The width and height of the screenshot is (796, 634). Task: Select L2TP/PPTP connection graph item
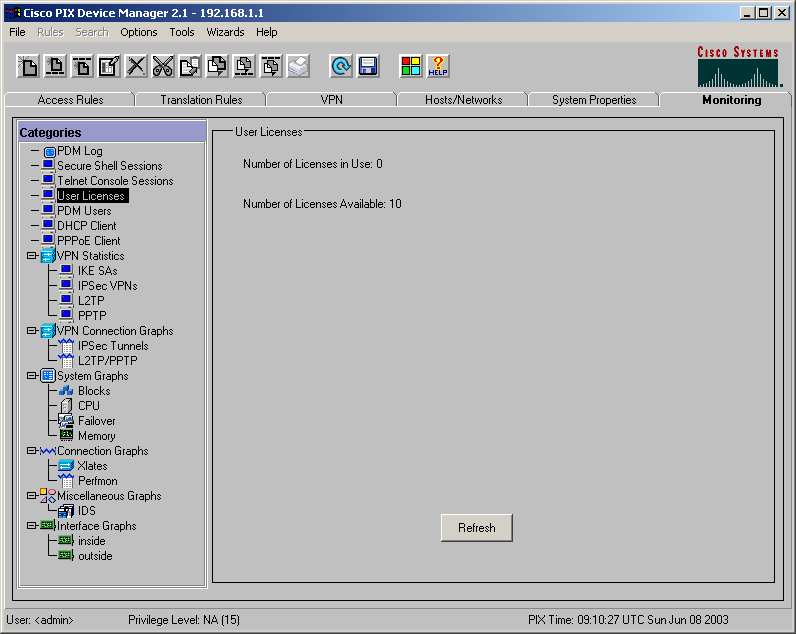(x=108, y=361)
